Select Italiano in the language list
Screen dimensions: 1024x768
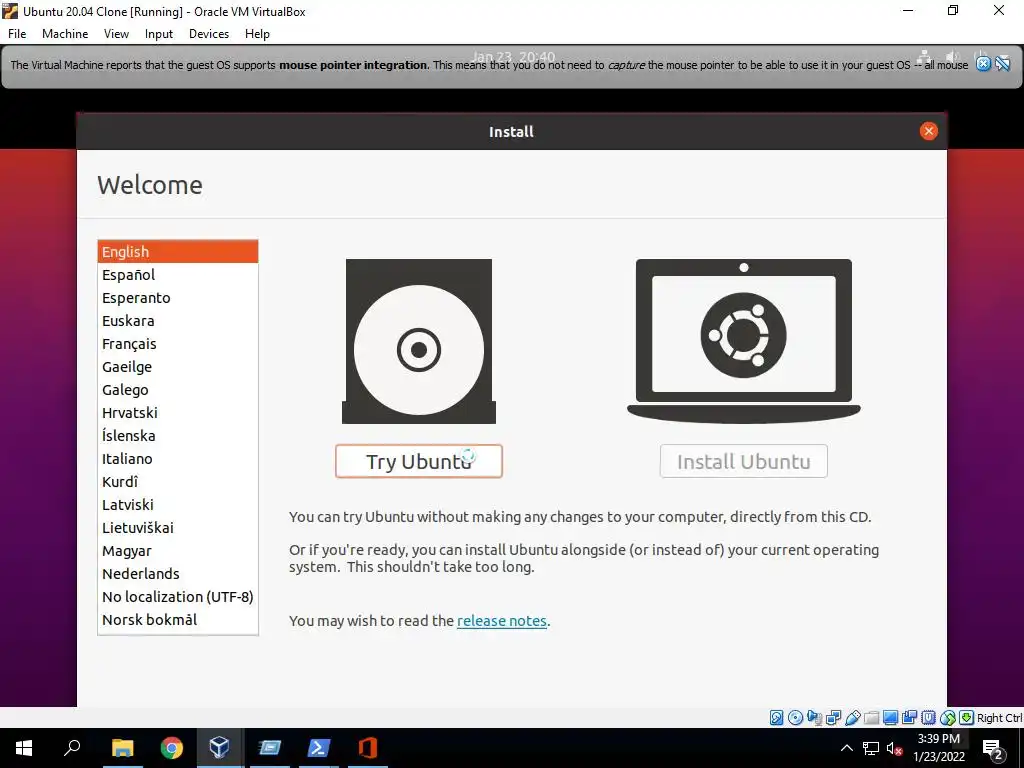(x=178, y=458)
